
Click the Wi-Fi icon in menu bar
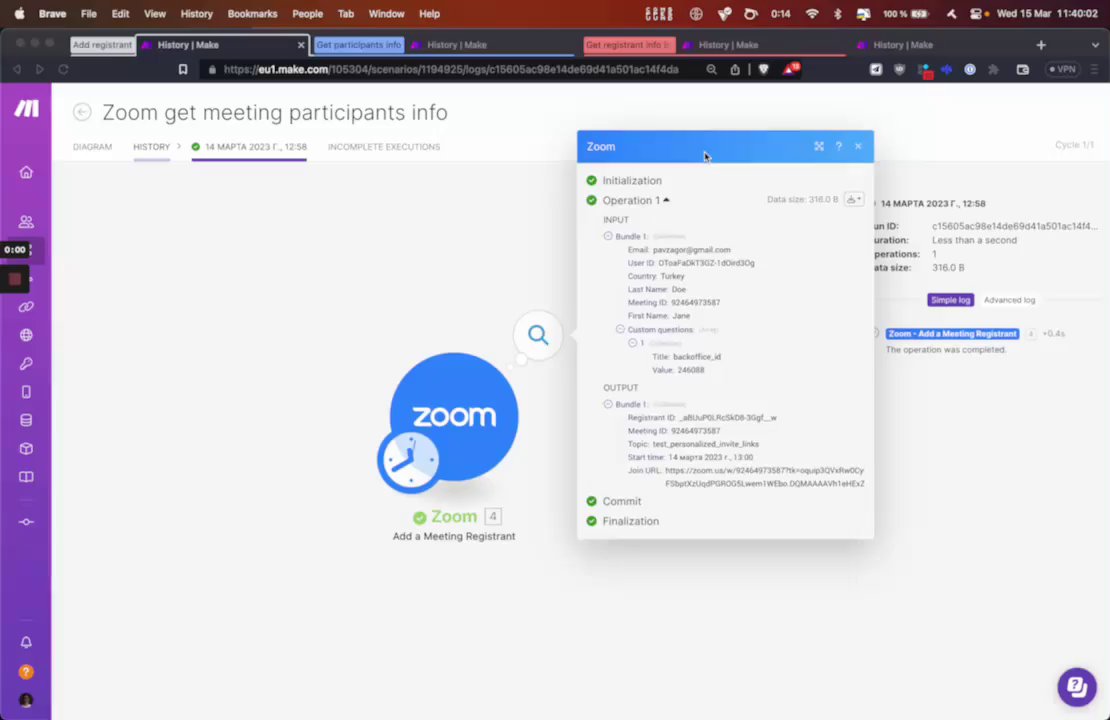812,13
